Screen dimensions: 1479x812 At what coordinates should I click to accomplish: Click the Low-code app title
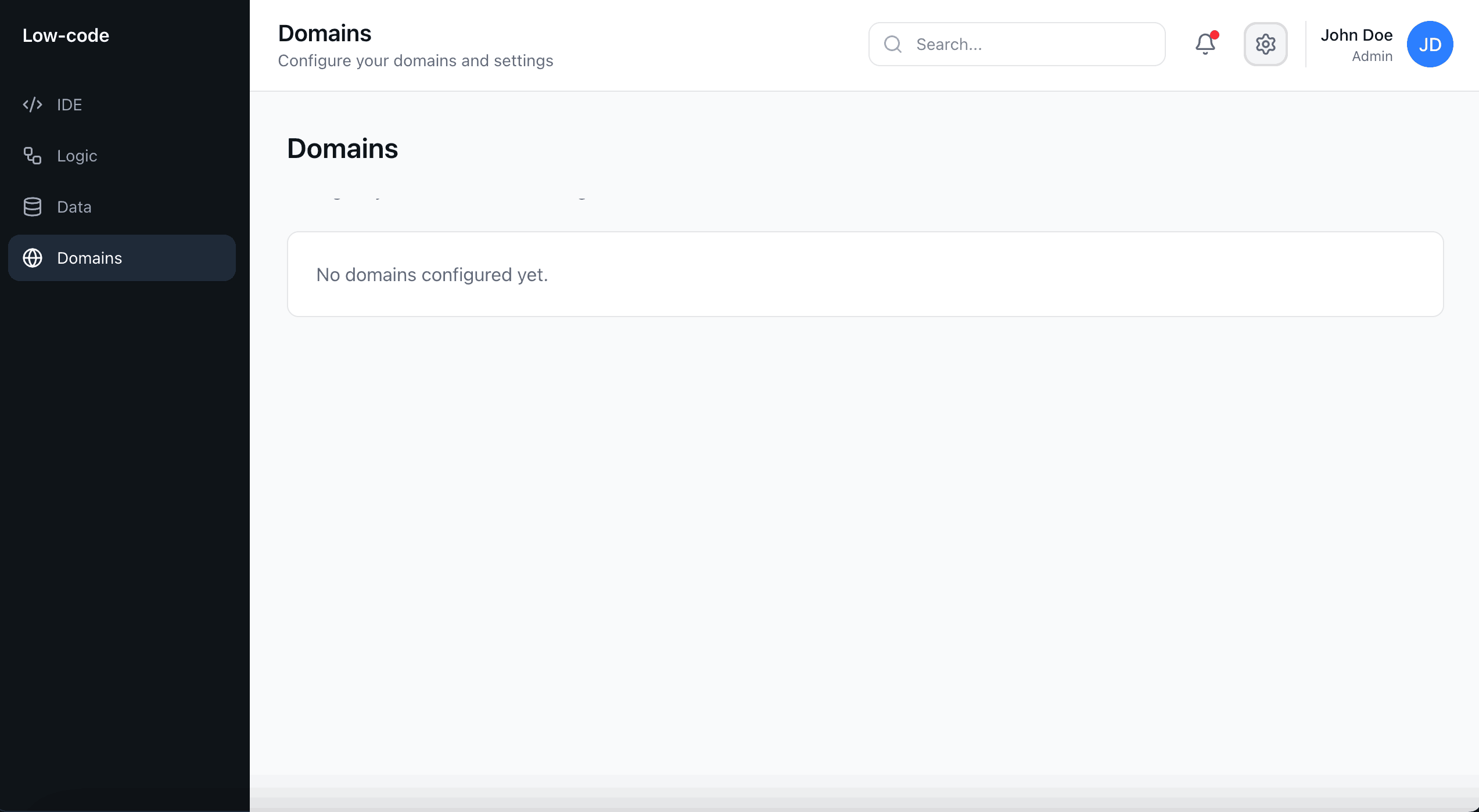tap(65, 35)
